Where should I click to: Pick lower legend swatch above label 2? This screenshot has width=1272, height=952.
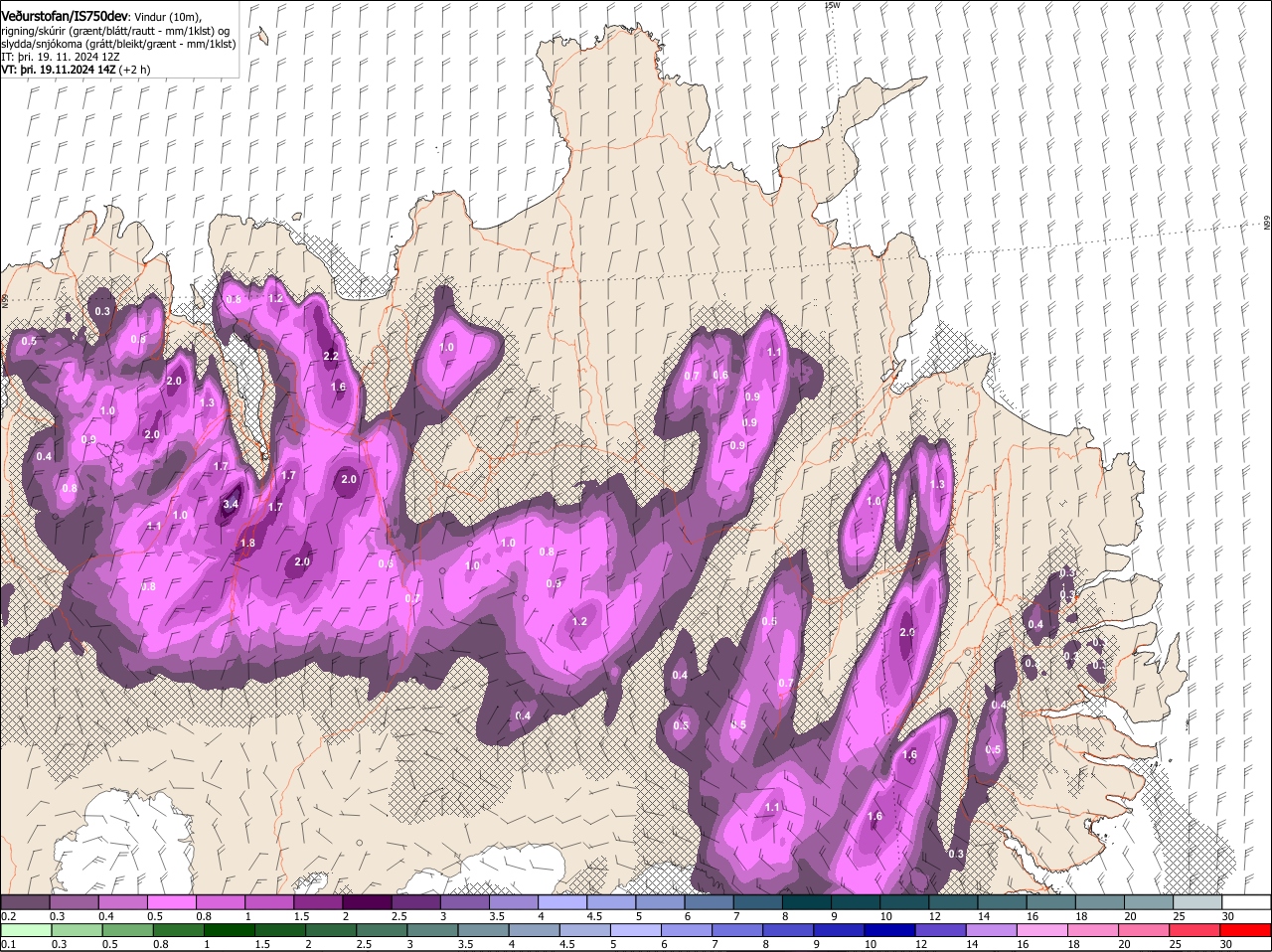tap(331, 930)
